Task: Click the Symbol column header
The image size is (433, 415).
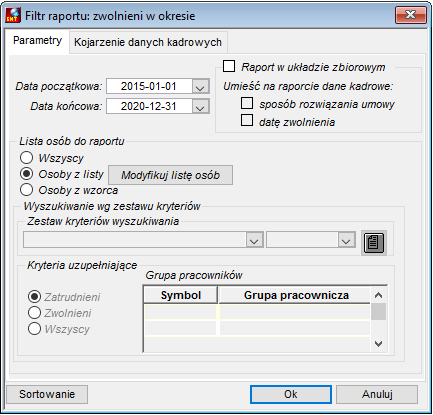Action: [181, 295]
